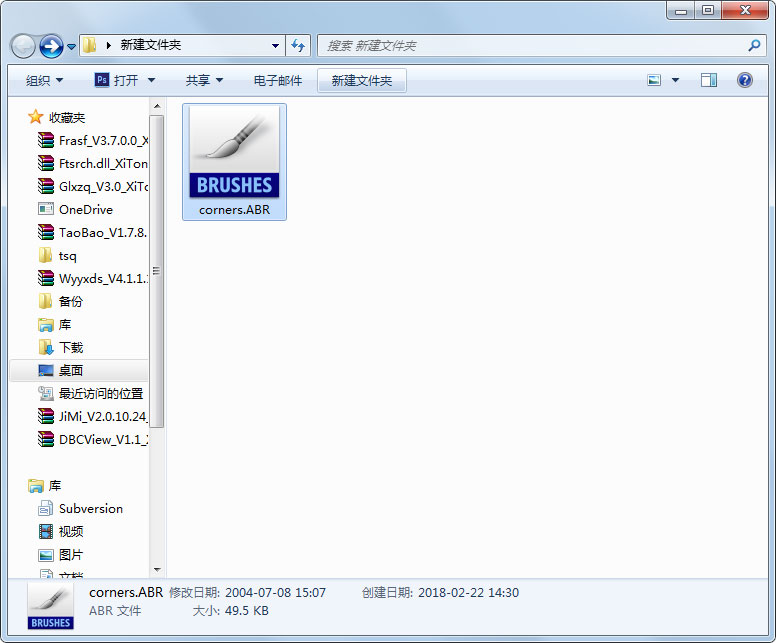Expand the 打开 dropdown arrow
776x643 pixels.
click(151, 80)
